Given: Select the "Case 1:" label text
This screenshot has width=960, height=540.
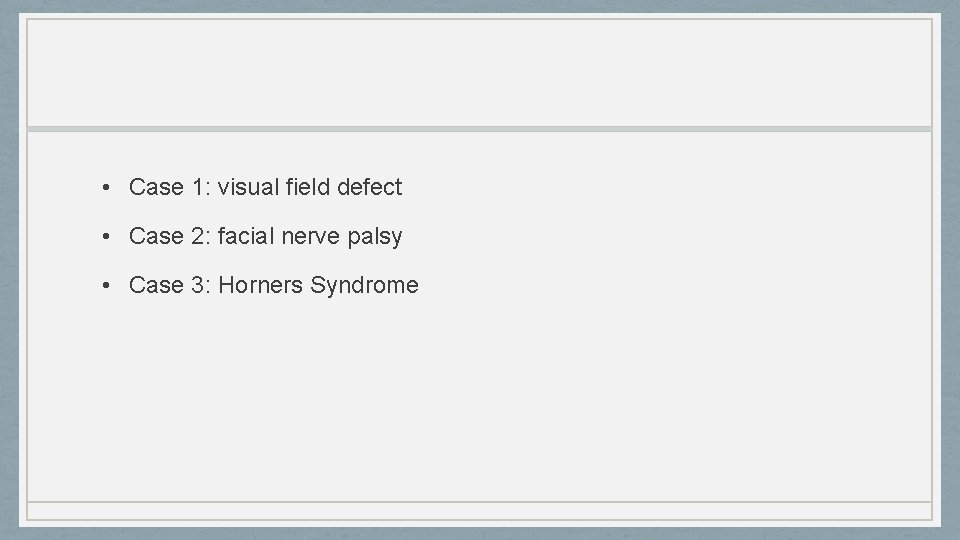Looking at the screenshot, I should (170, 187).
